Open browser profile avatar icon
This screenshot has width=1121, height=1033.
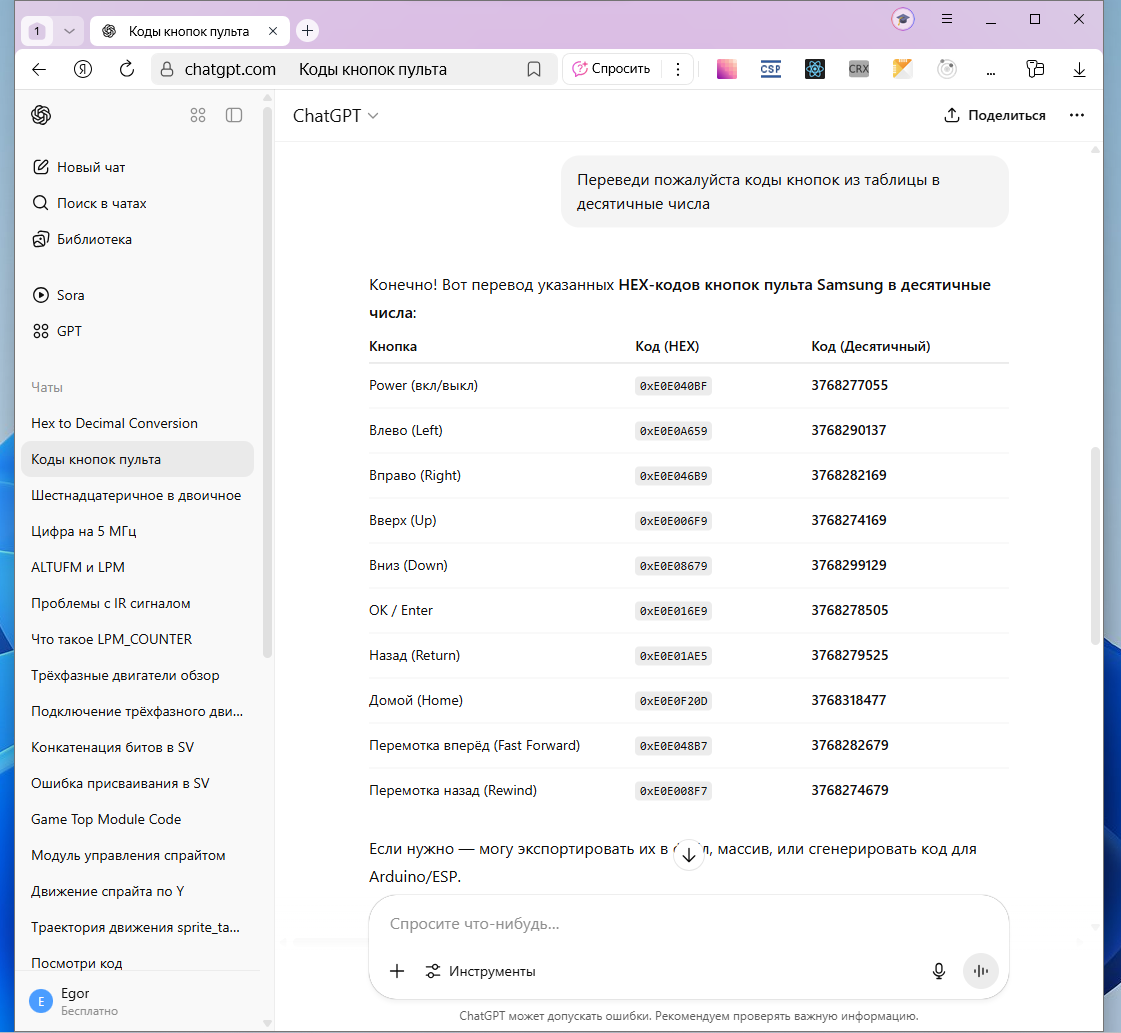click(x=903, y=19)
